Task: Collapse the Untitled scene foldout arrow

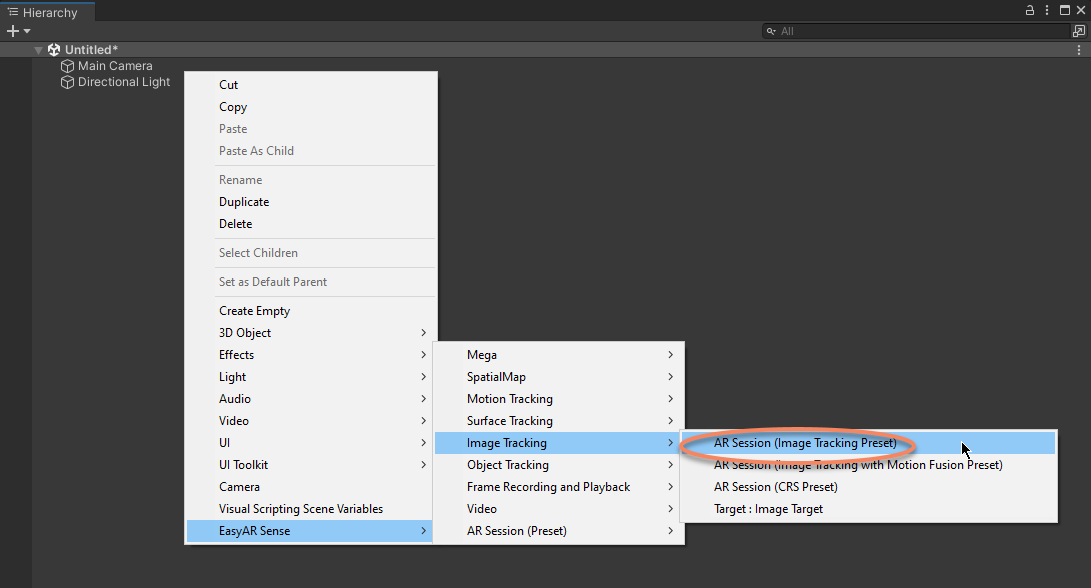Action: tap(39, 50)
